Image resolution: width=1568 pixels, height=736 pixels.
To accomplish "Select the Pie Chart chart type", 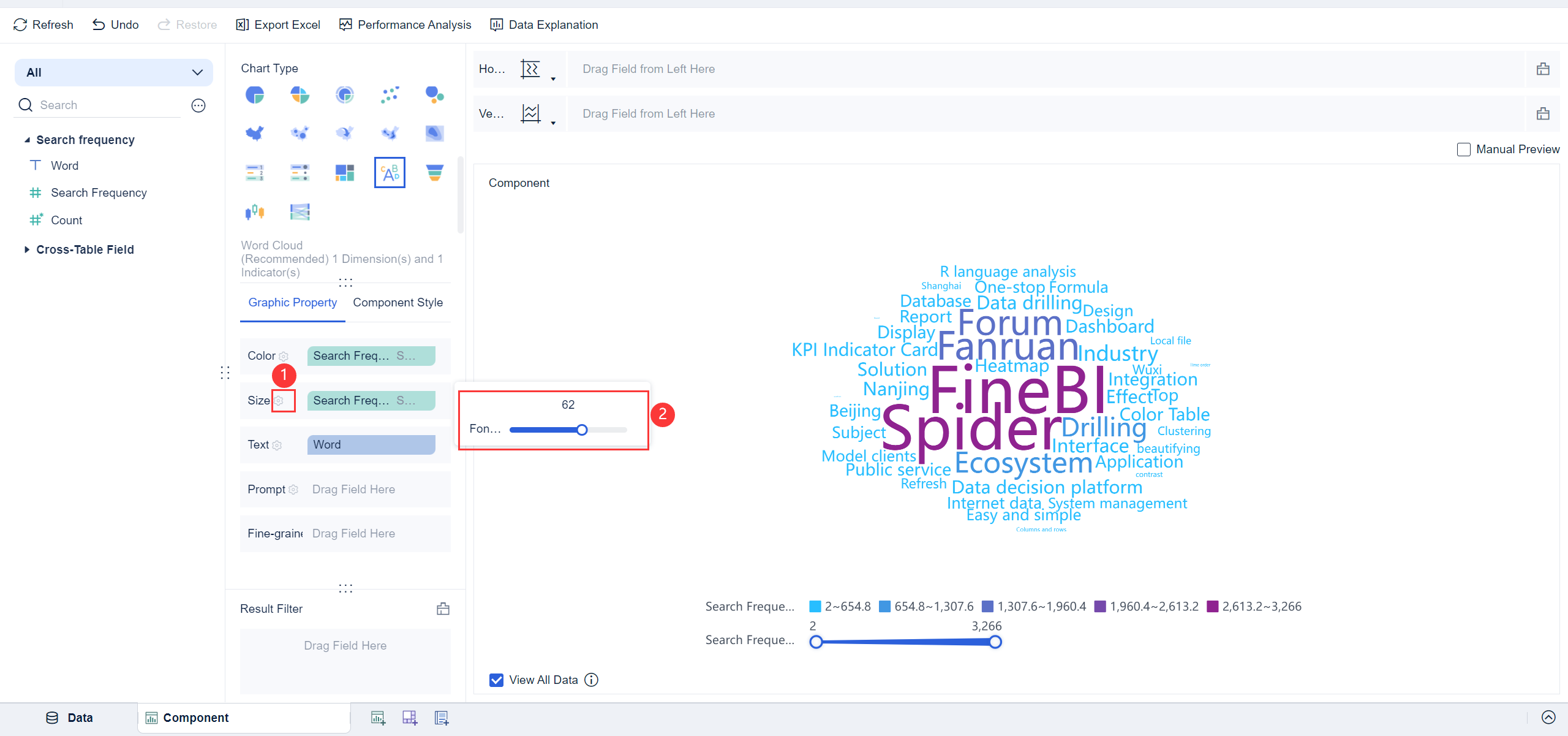I will pyautogui.click(x=255, y=95).
